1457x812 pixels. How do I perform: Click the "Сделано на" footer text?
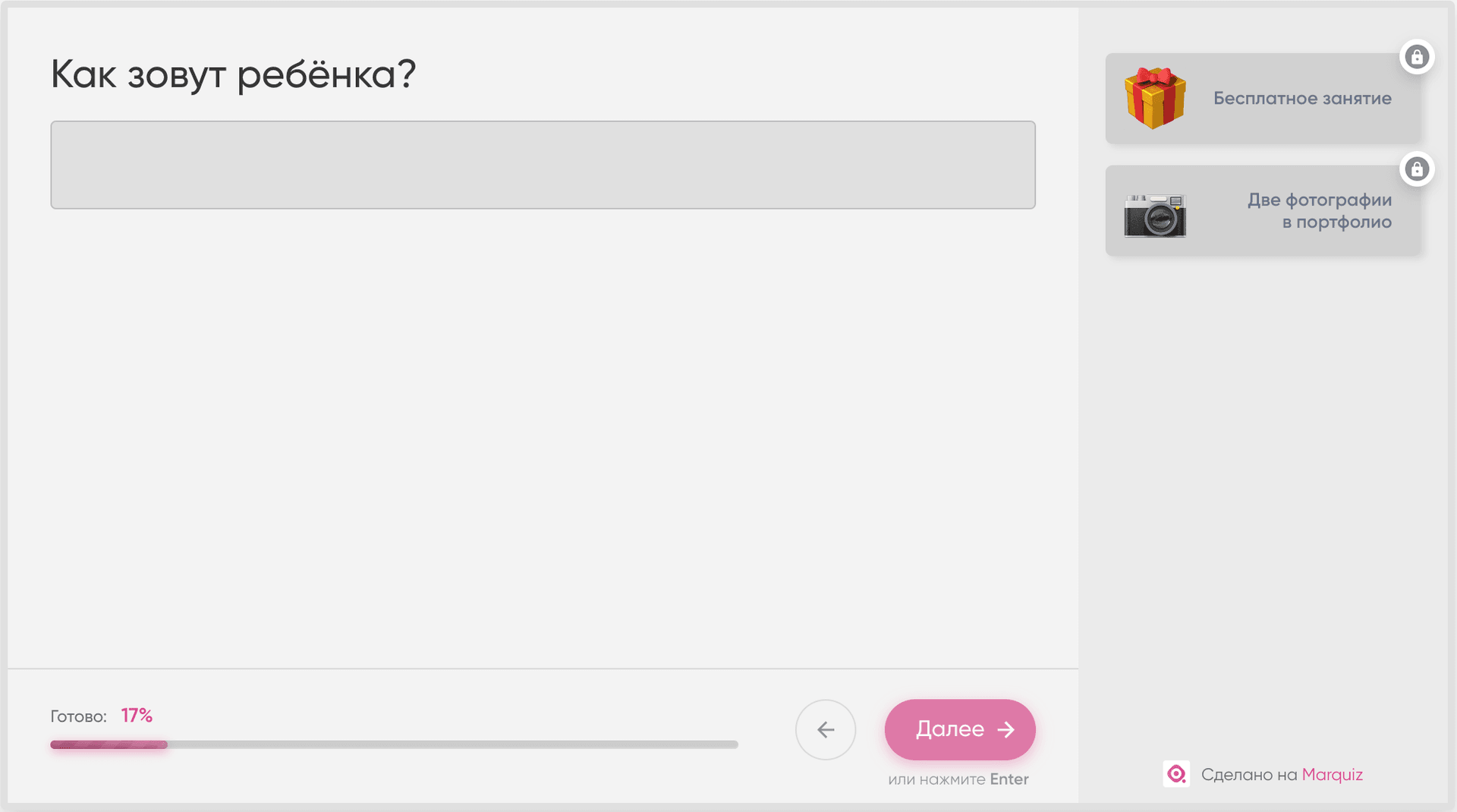(1248, 775)
